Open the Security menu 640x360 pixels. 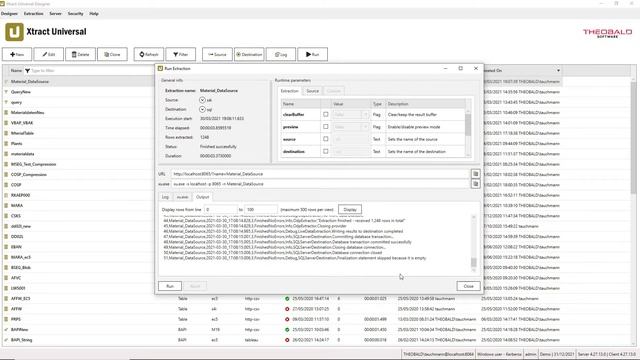(x=76, y=13)
